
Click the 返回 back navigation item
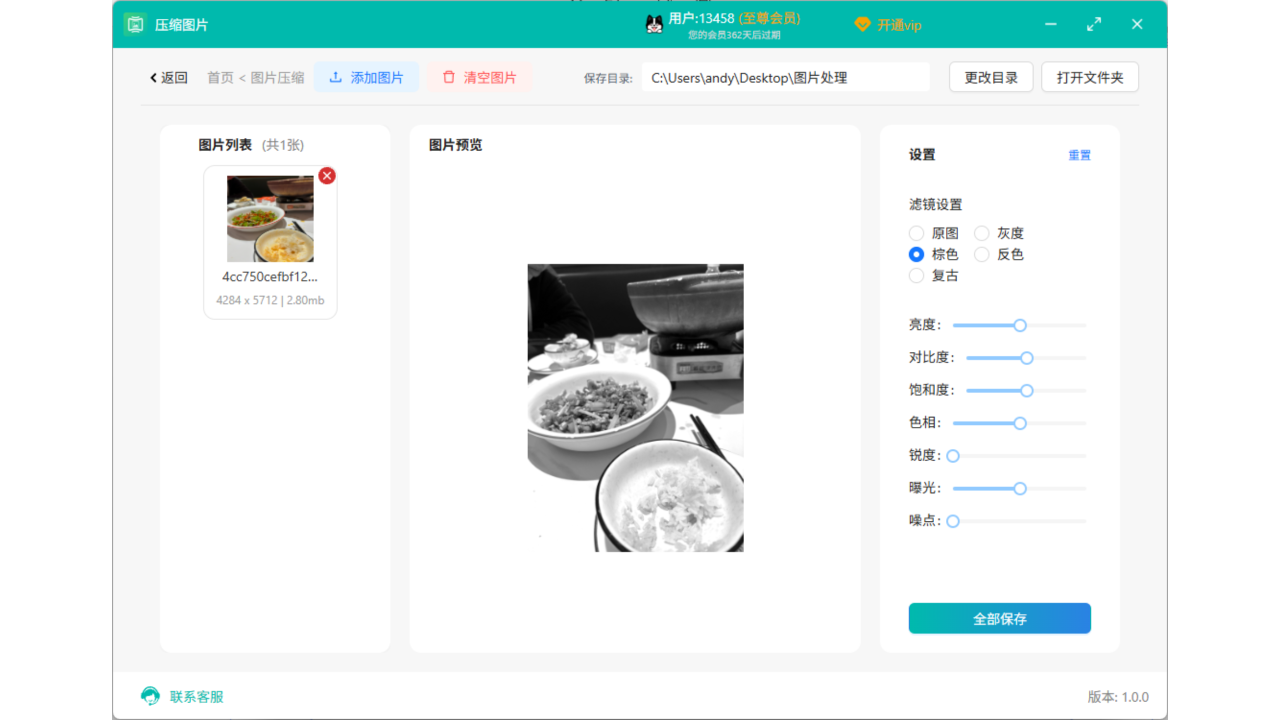coord(167,77)
